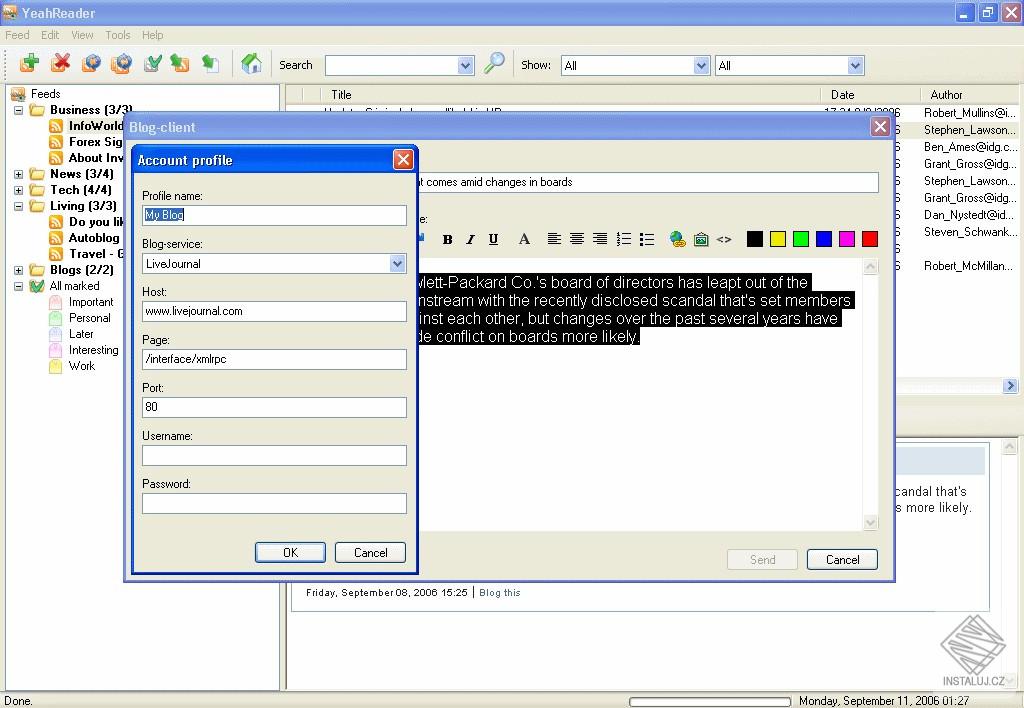Image resolution: width=1024 pixels, height=708 pixels.
Task: Open the Feed menu
Action: coord(16,35)
